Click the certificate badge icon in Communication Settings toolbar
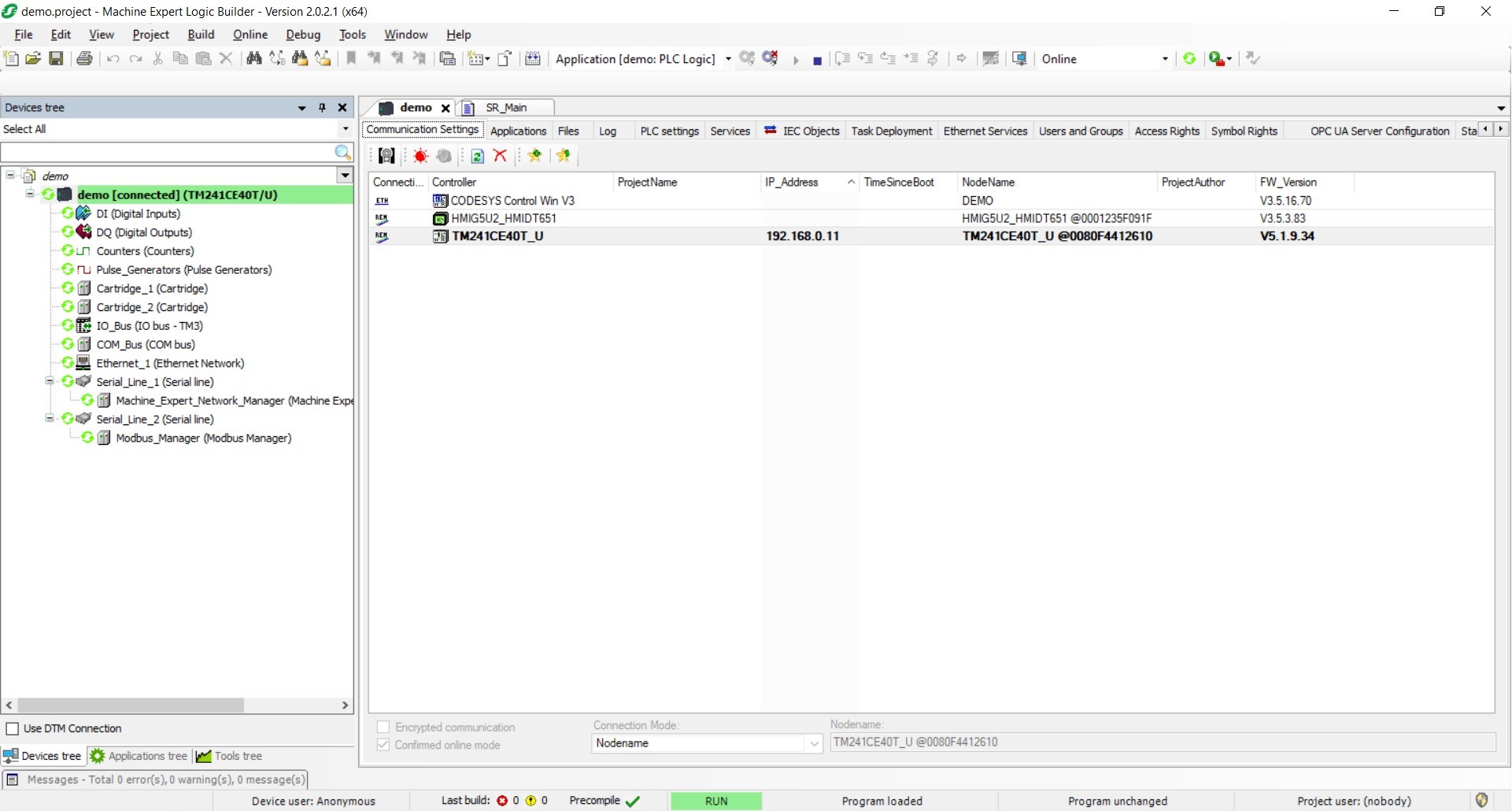 point(386,156)
